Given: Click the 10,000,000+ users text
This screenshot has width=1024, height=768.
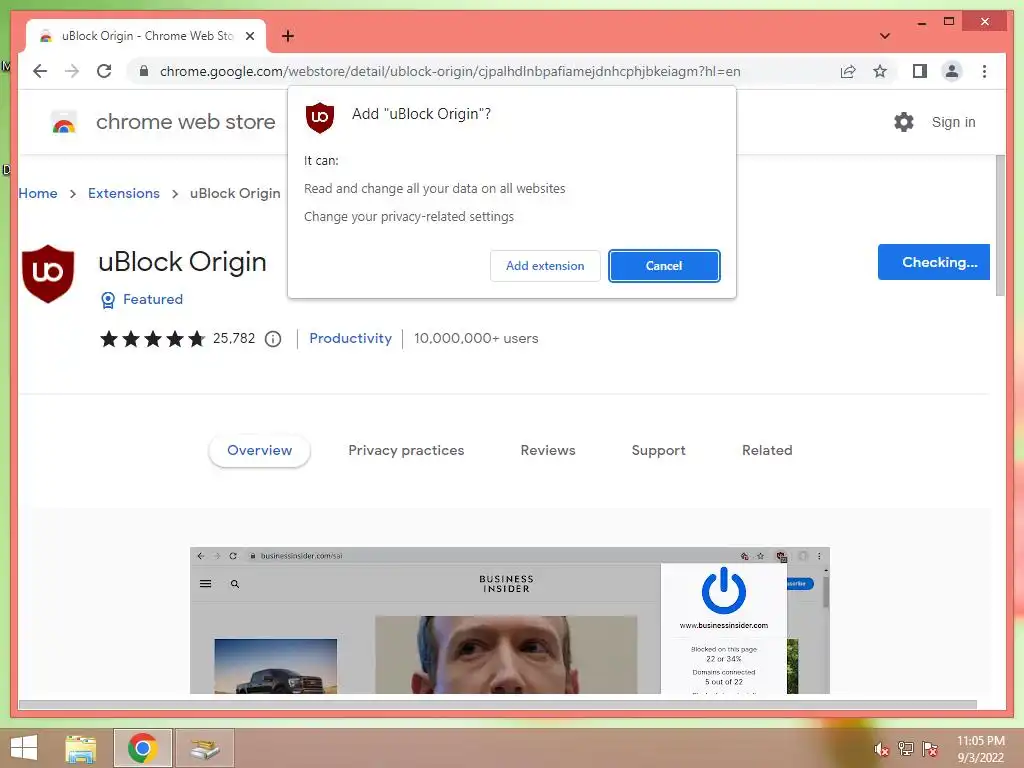Looking at the screenshot, I should coord(476,338).
